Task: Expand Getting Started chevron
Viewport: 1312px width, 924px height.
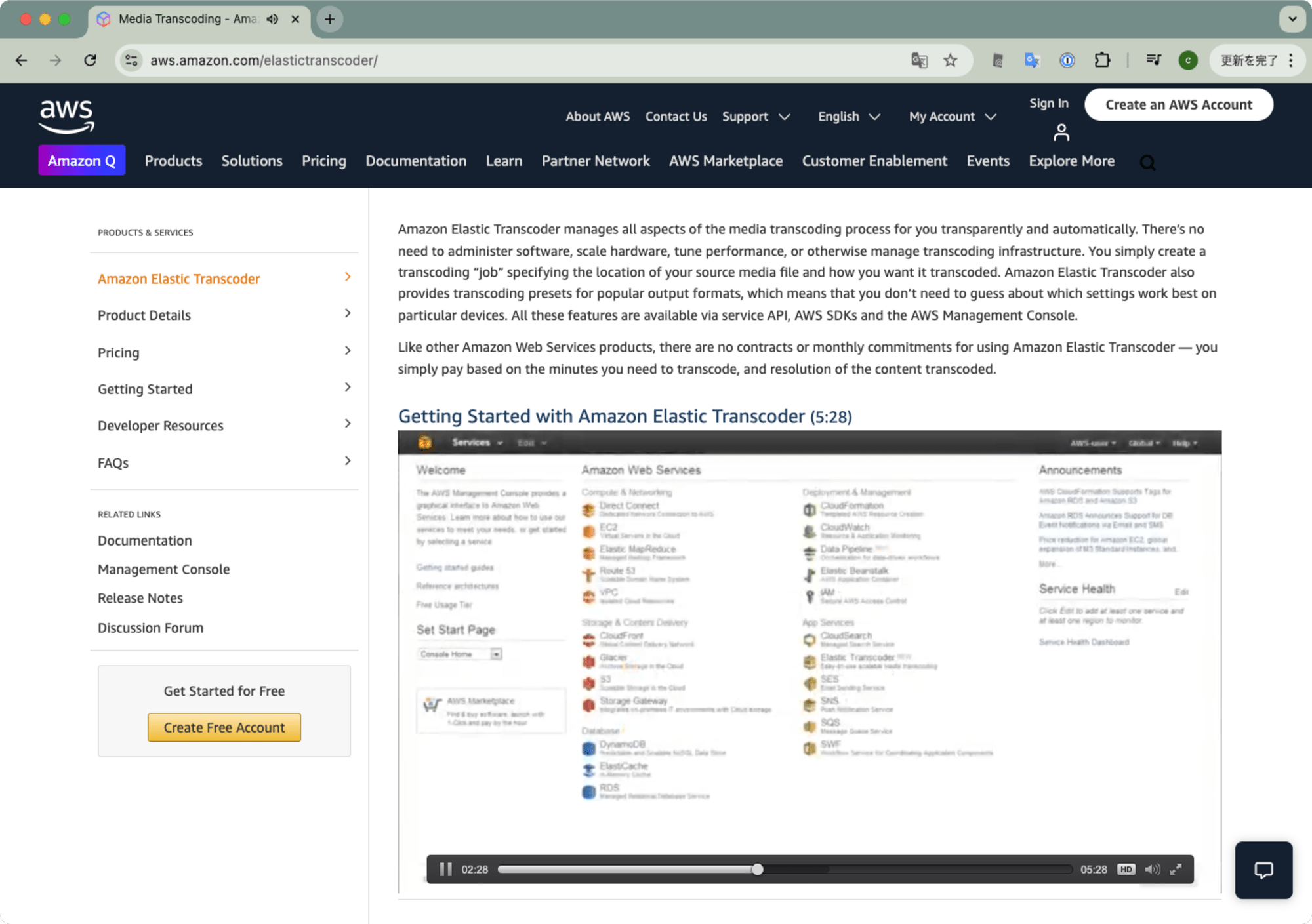Action: coord(348,388)
